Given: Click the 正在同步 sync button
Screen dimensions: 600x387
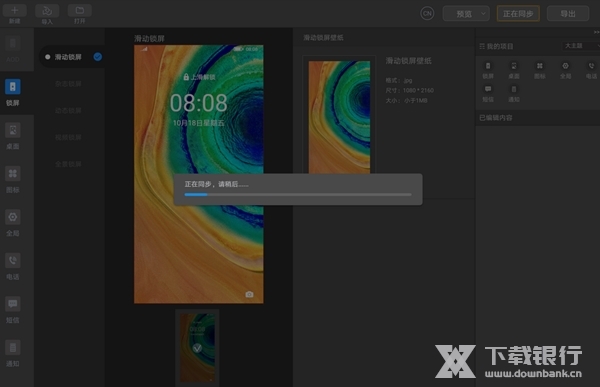Looking at the screenshot, I should tap(518, 14).
